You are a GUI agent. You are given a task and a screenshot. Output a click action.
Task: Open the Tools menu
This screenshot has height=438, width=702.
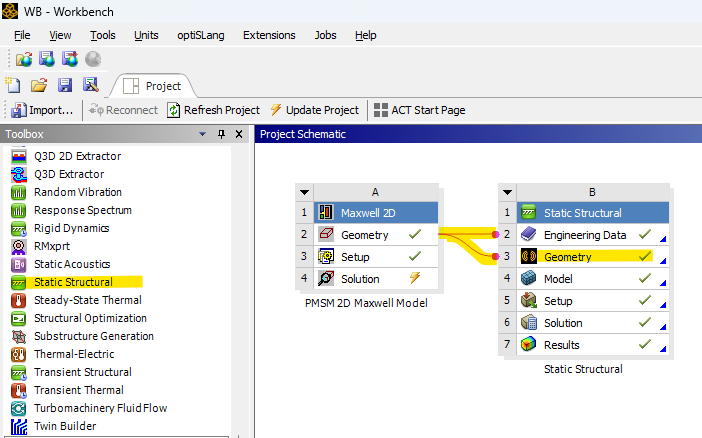pos(103,35)
